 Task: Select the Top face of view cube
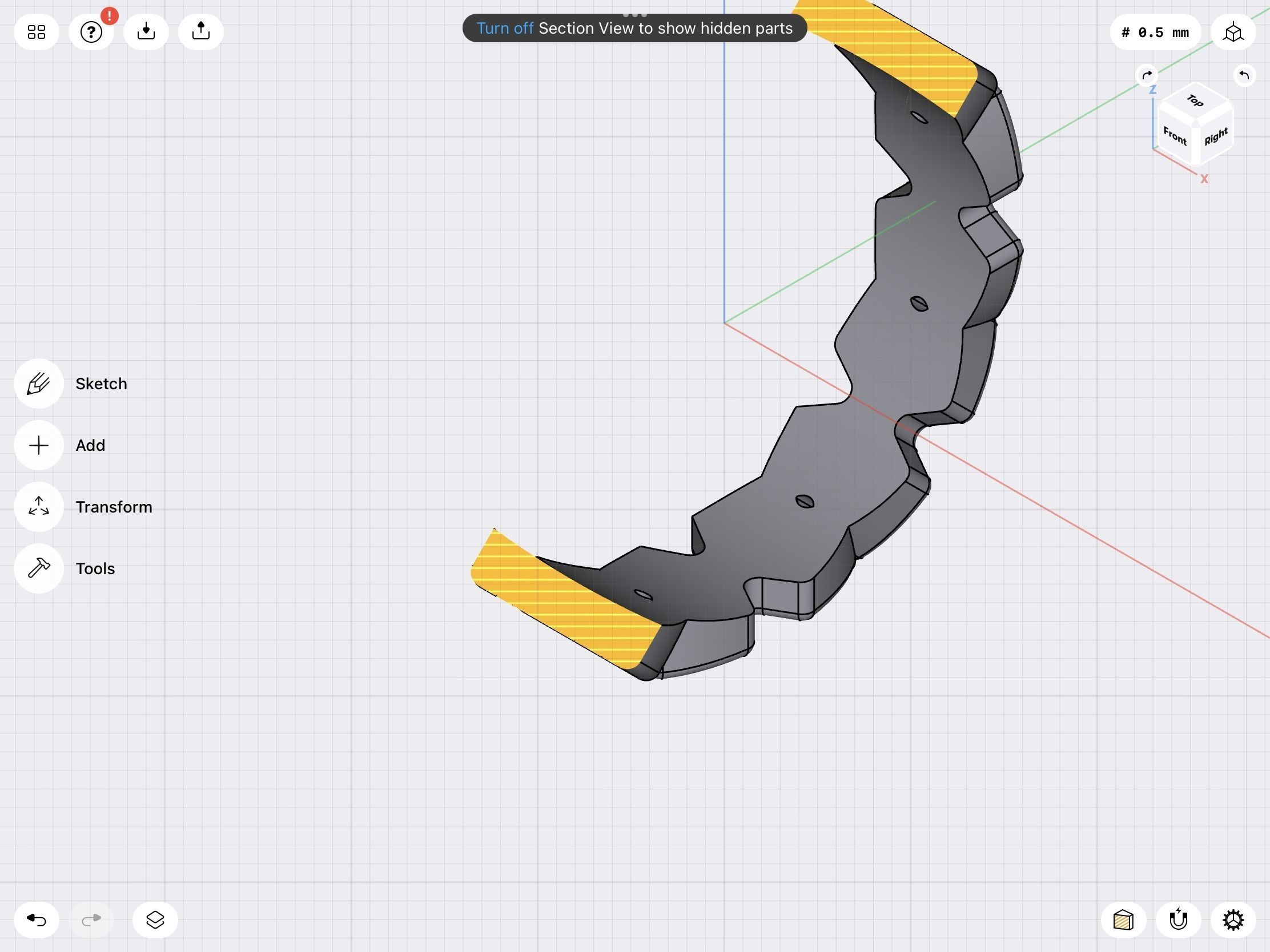pyautogui.click(x=1195, y=101)
